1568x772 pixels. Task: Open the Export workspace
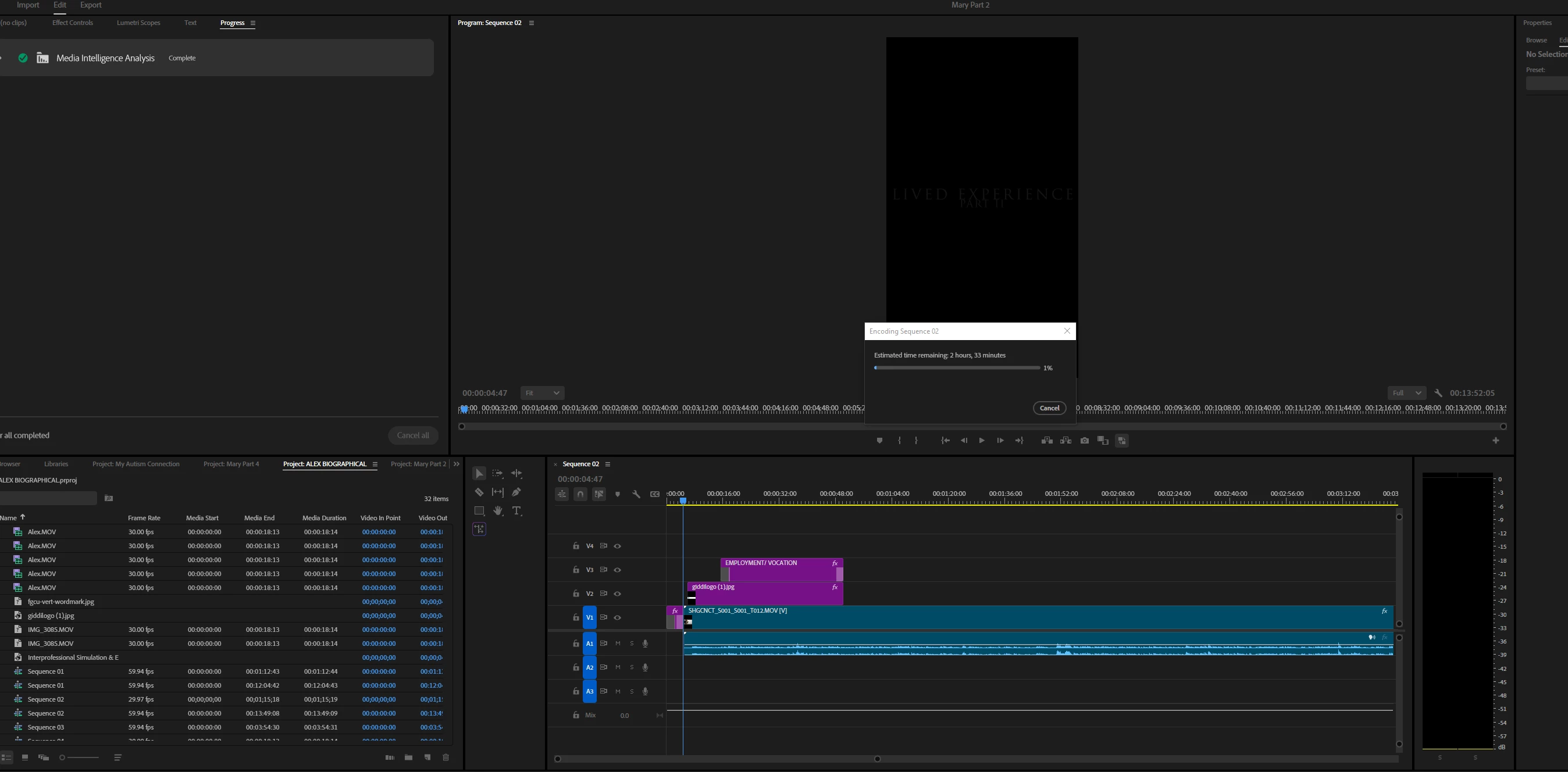coord(91,5)
